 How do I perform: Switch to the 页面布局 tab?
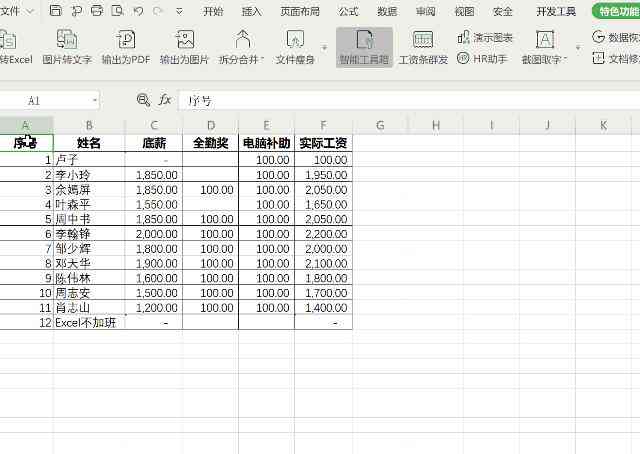[300, 11]
